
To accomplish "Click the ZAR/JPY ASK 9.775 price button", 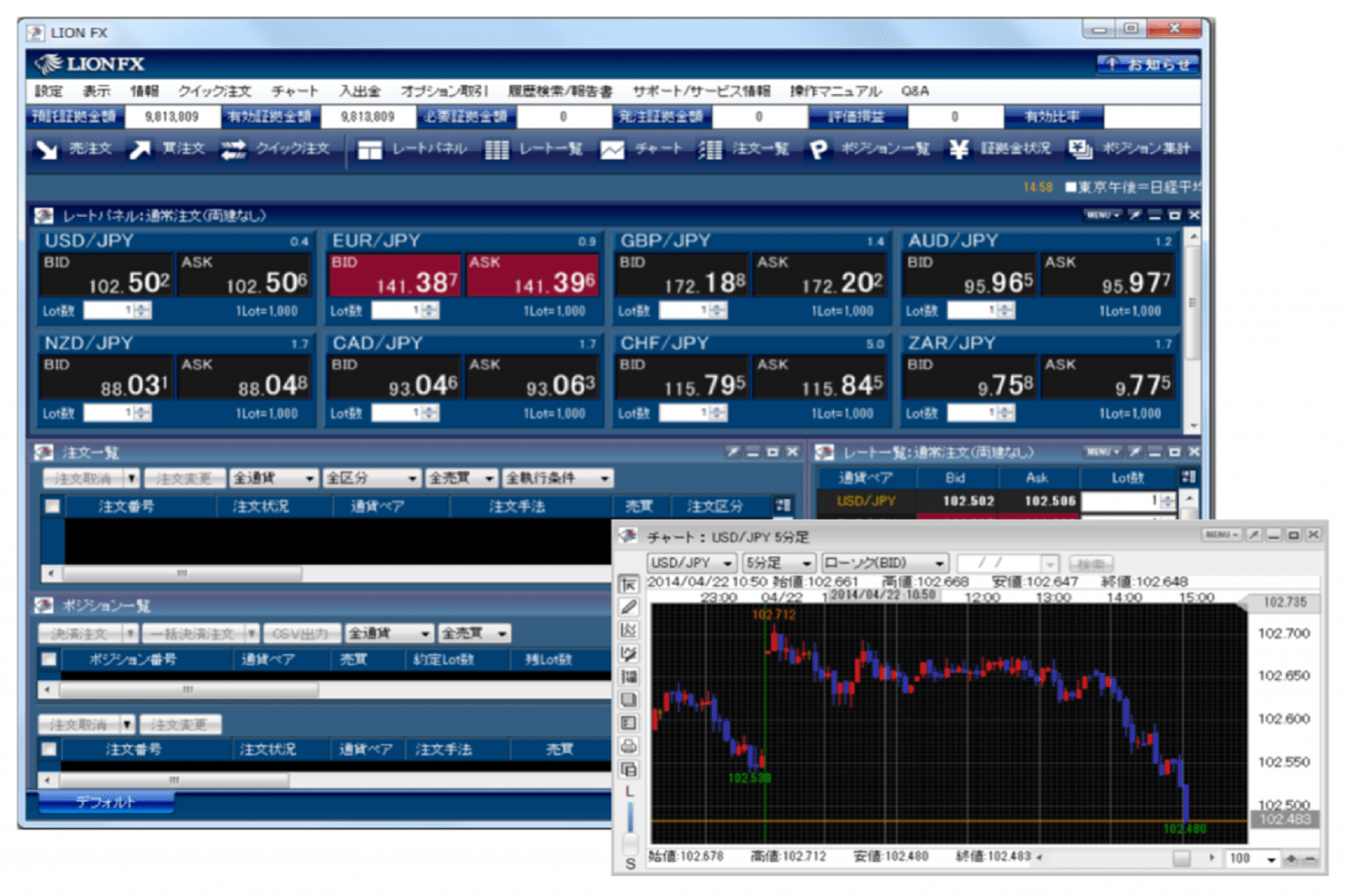I will [x=1108, y=377].
